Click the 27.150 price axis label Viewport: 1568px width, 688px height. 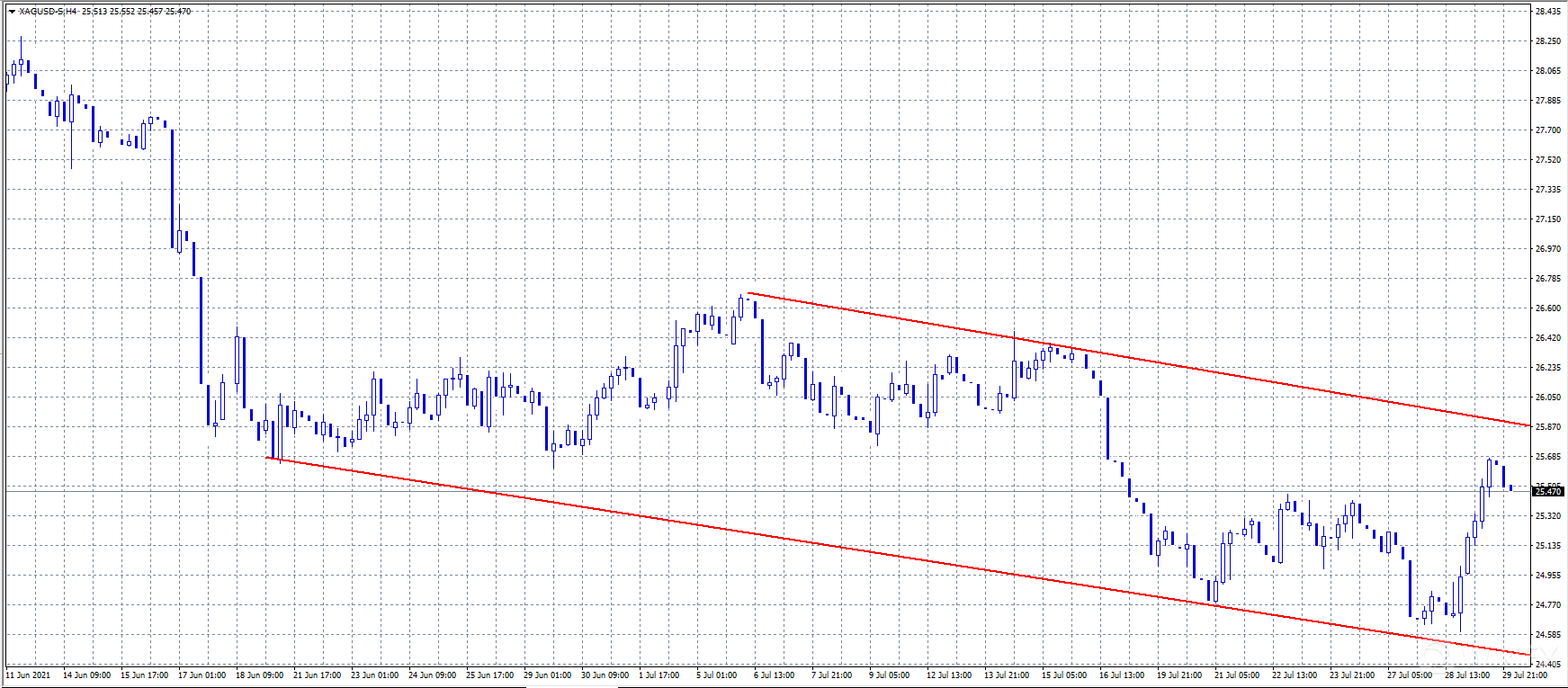tap(1547, 219)
